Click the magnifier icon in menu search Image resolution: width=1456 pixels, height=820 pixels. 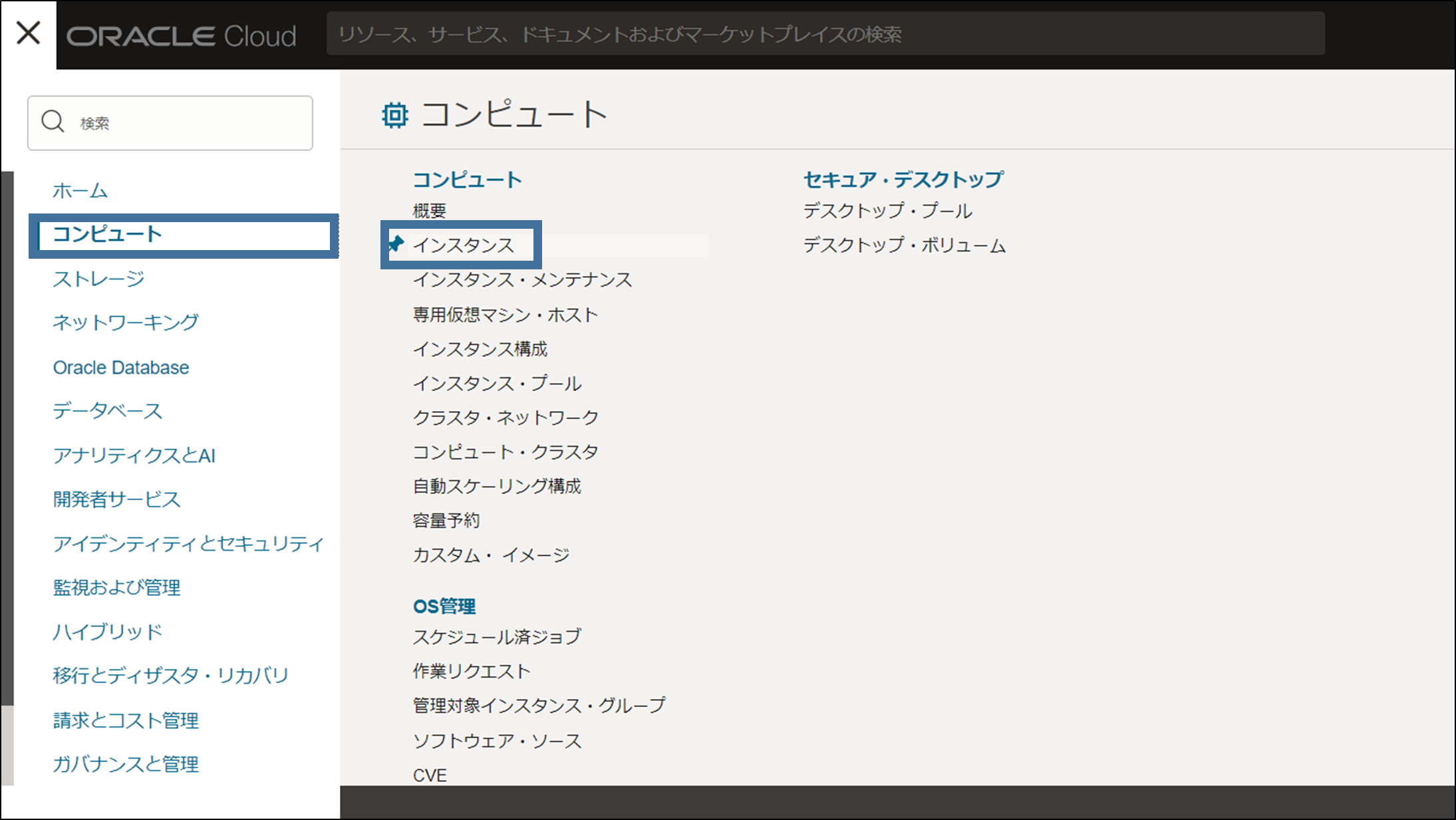tap(53, 122)
